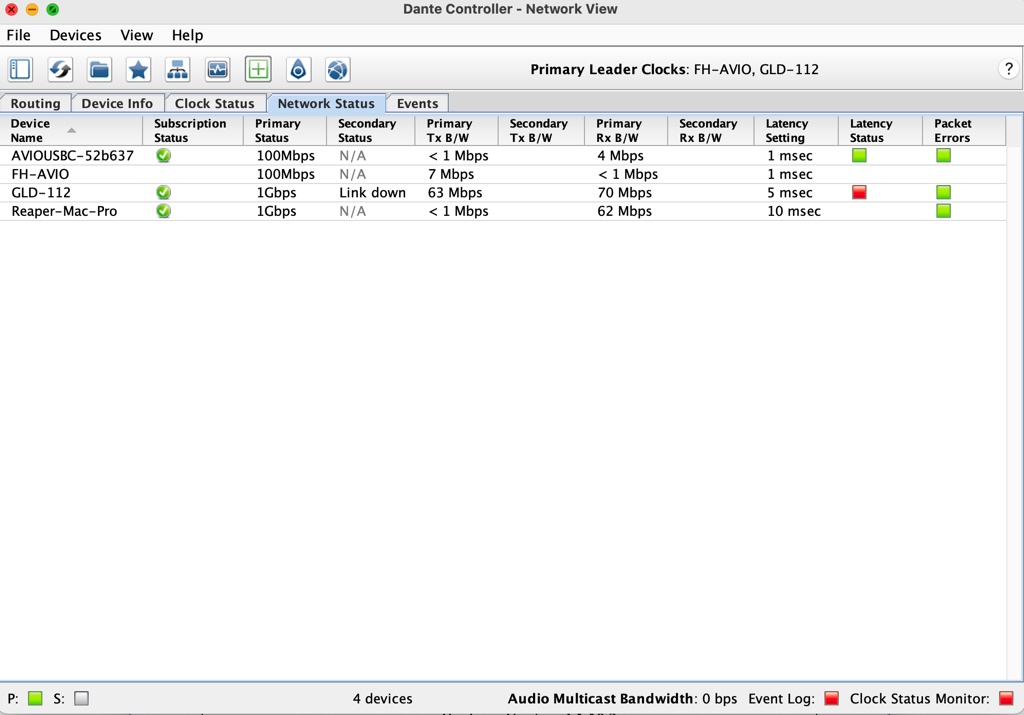1024x715 pixels.
Task: Open the load preset folder icon
Action: 99,69
